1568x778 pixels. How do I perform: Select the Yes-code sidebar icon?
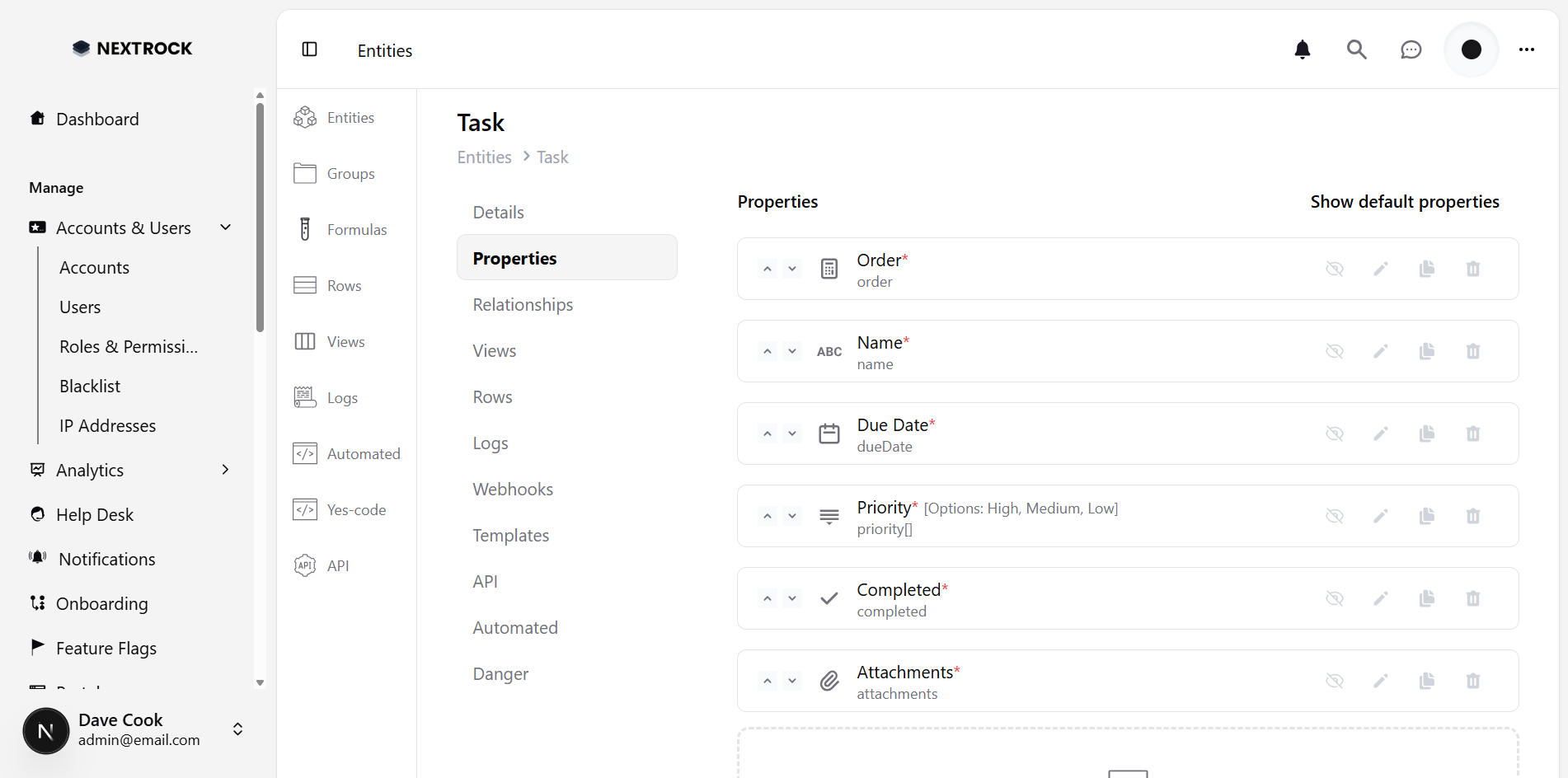point(305,509)
